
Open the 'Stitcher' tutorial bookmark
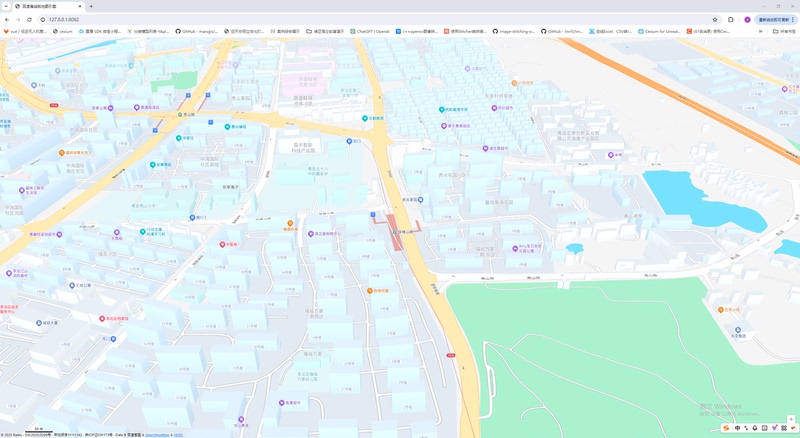click(x=465, y=31)
